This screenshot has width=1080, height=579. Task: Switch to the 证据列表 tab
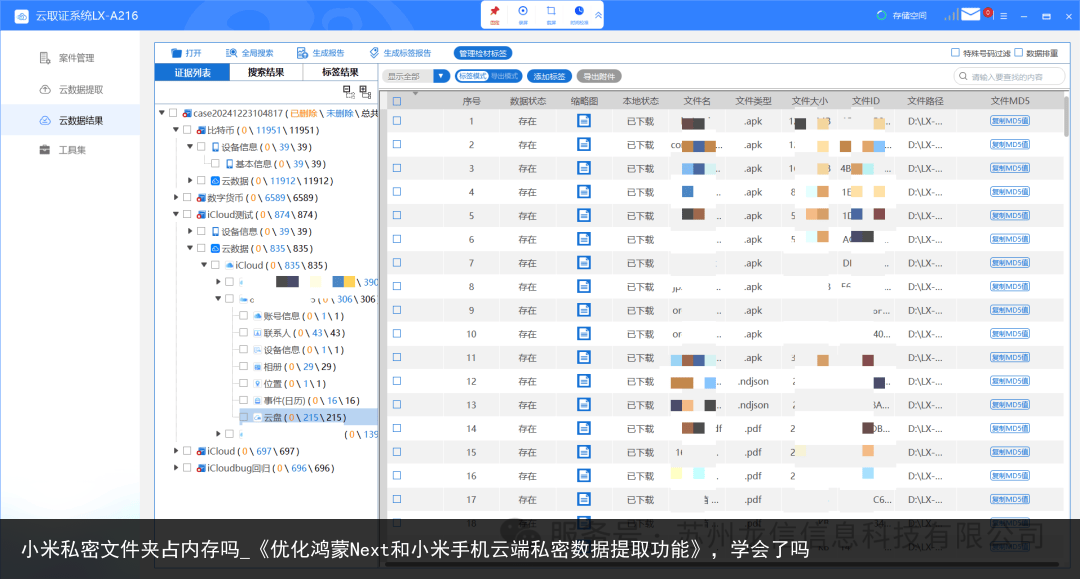(192, 72)
